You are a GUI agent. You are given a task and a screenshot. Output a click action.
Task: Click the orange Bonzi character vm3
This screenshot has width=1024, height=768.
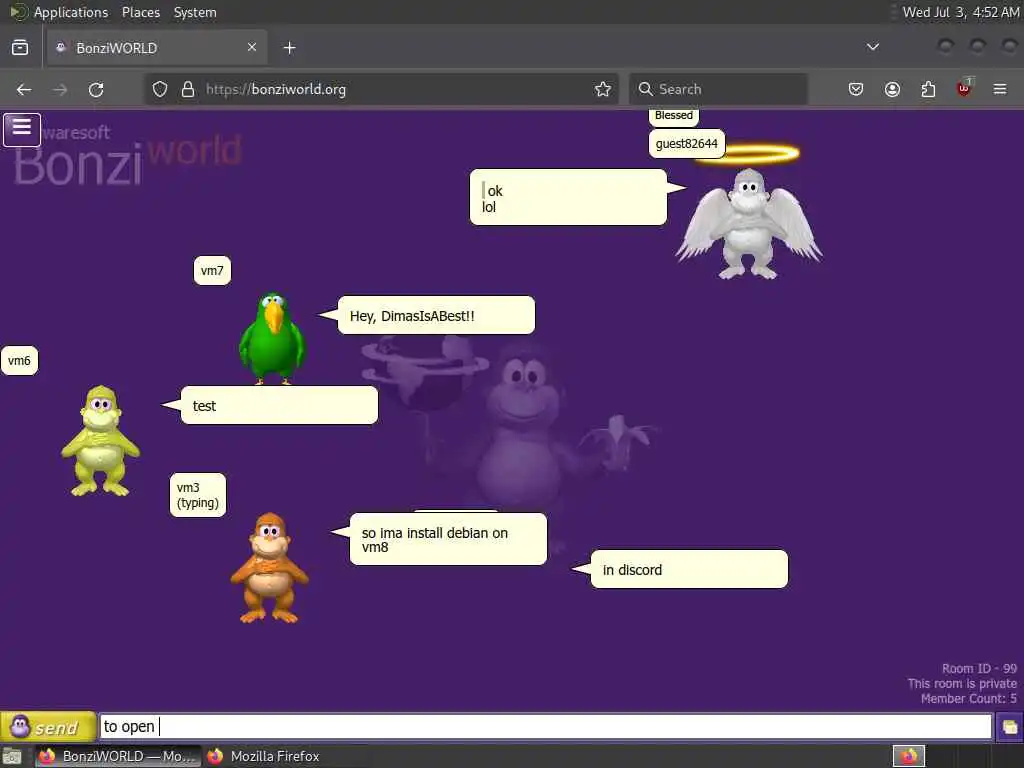[269, 568]
